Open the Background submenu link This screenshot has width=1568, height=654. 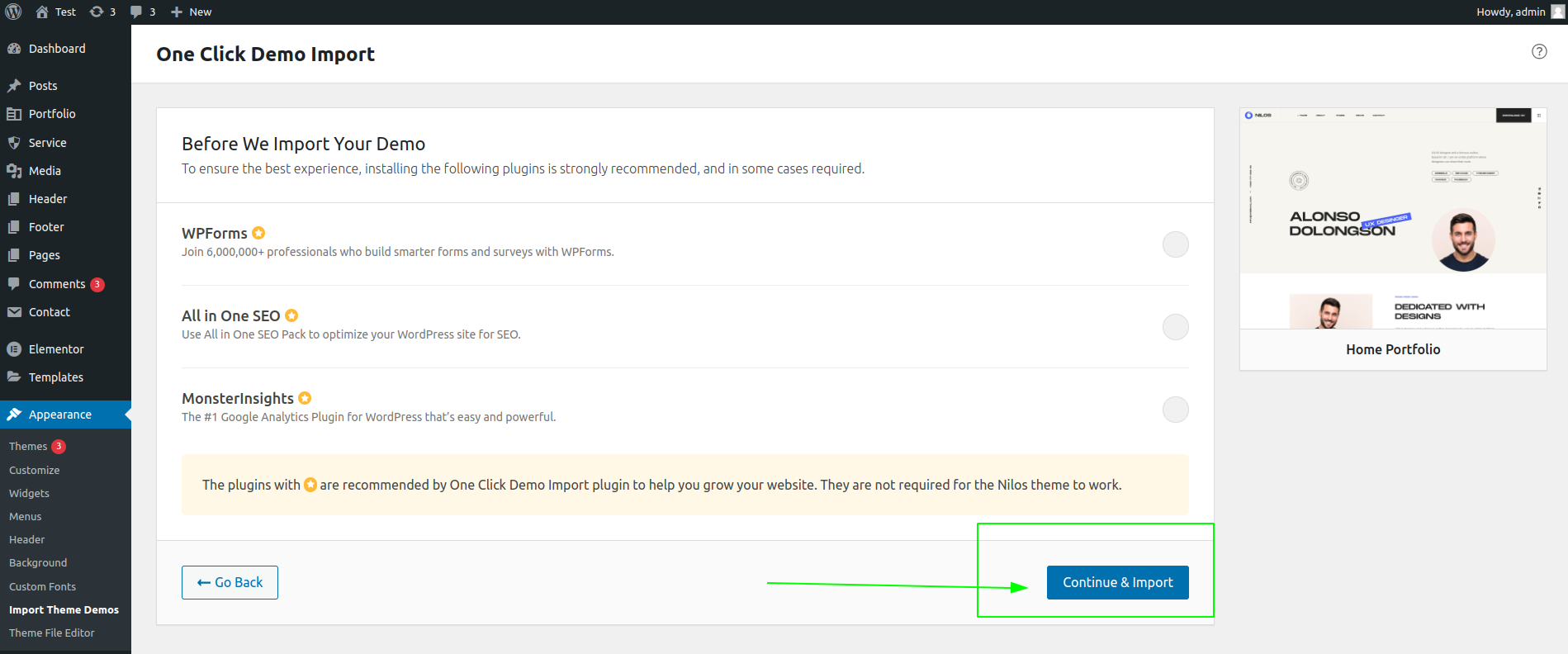(38, 562)
